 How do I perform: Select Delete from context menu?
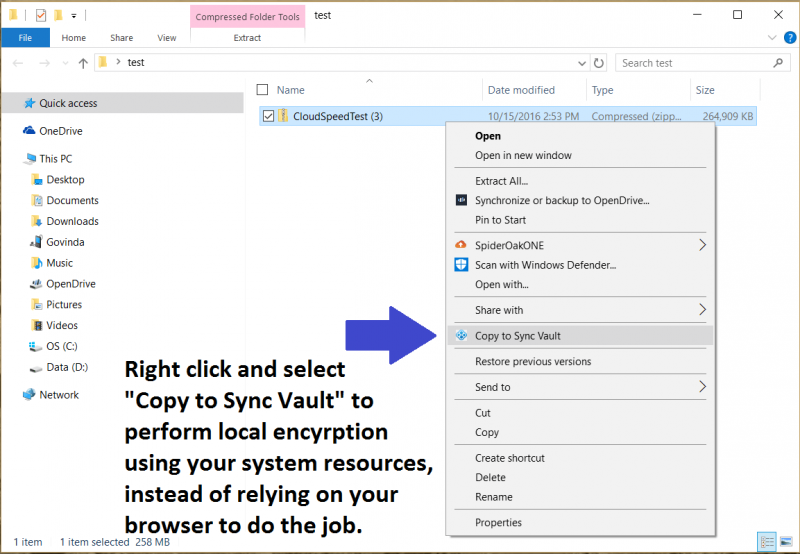click(580, 477)
